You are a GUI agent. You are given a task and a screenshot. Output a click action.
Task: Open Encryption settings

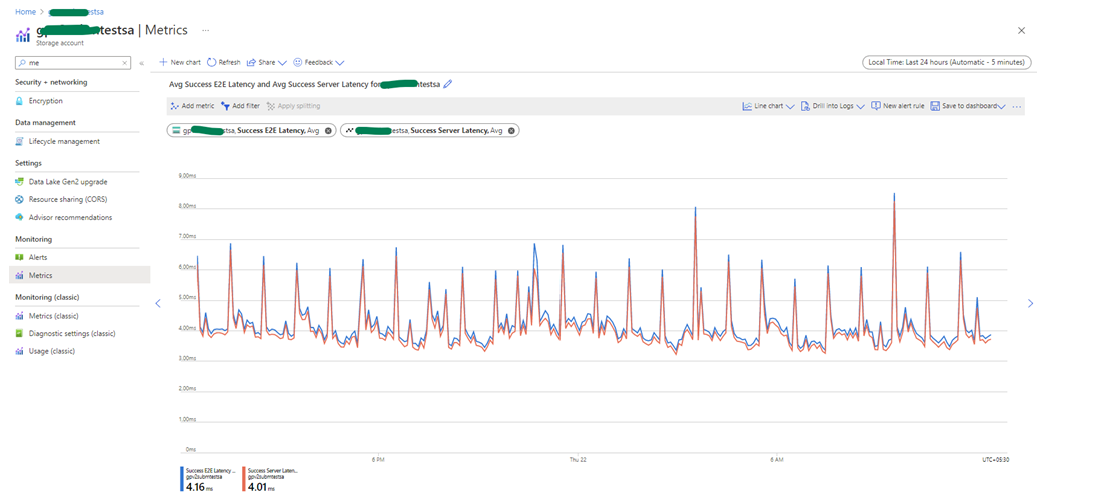click(46, 101)
